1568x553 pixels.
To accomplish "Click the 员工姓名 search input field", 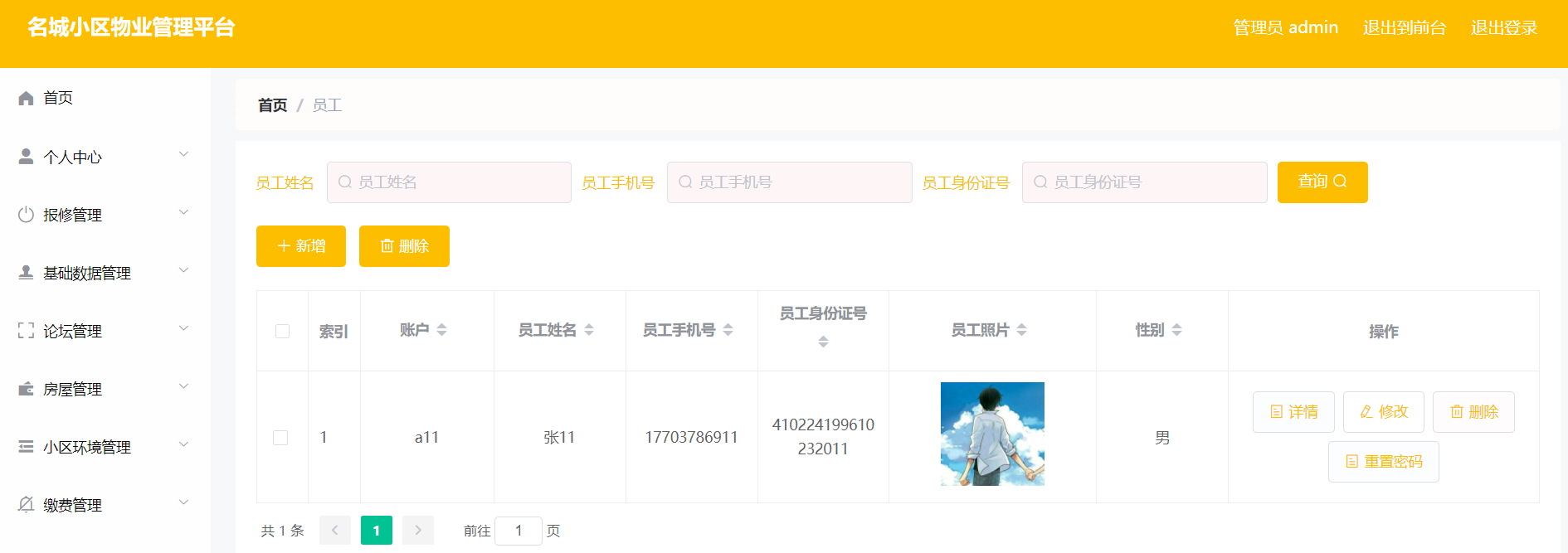I will click(449, 182).
